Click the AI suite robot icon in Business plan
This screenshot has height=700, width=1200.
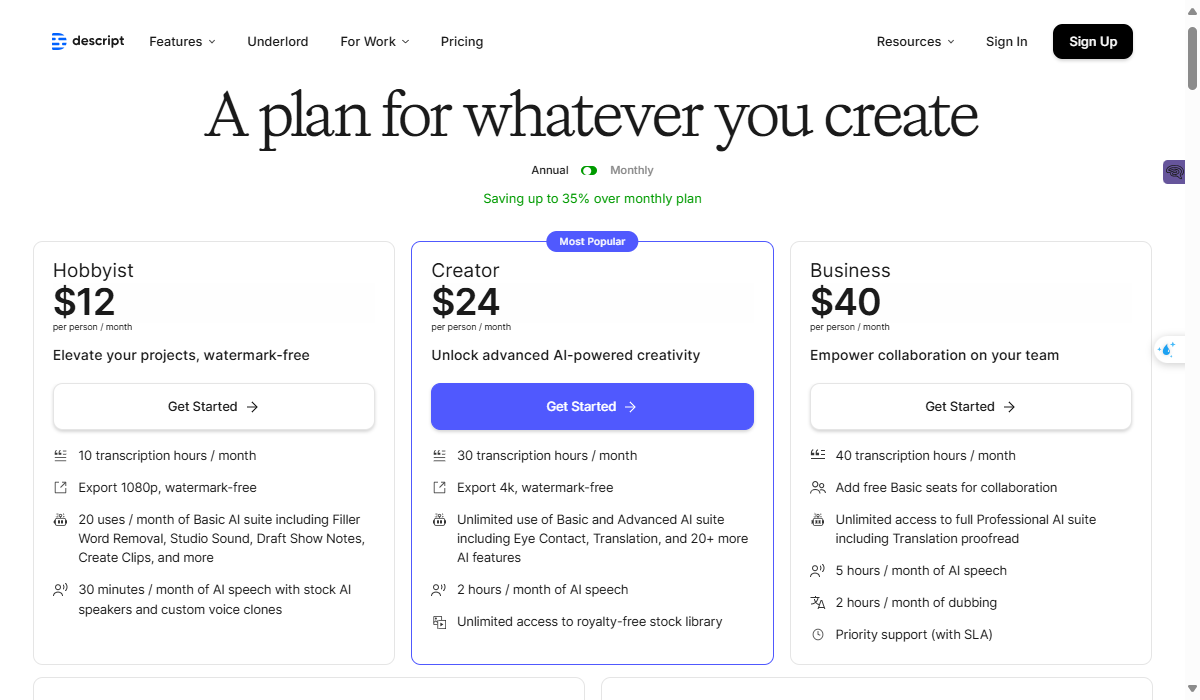[818, 520]
